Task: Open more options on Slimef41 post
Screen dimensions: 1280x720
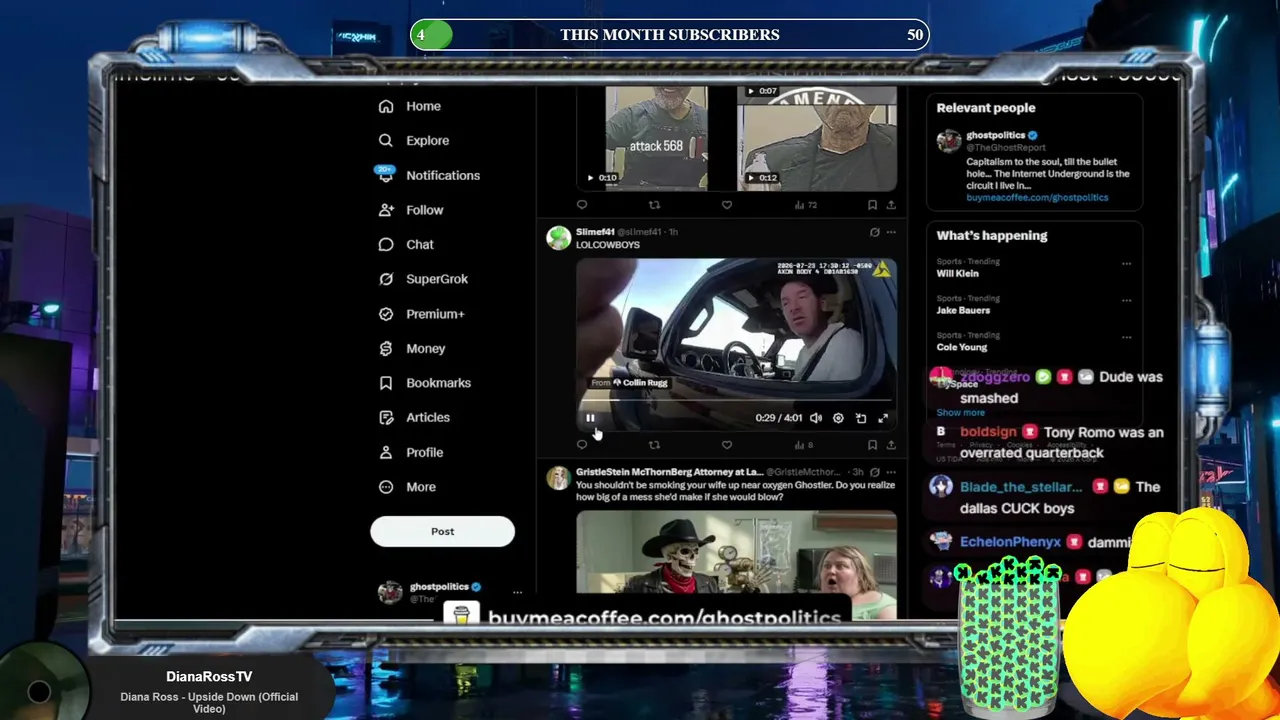Action: (x=891, y=232)
